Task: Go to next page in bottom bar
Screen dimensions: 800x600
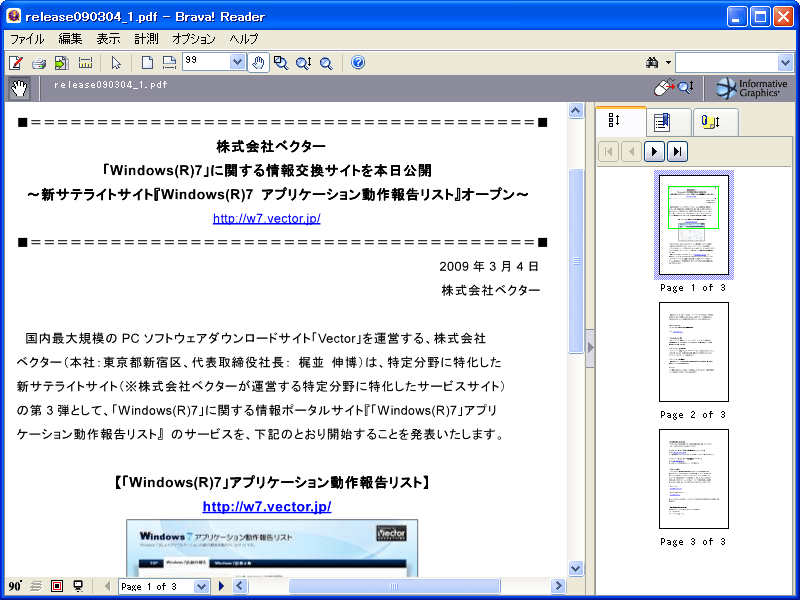Action: pos(221,586)
